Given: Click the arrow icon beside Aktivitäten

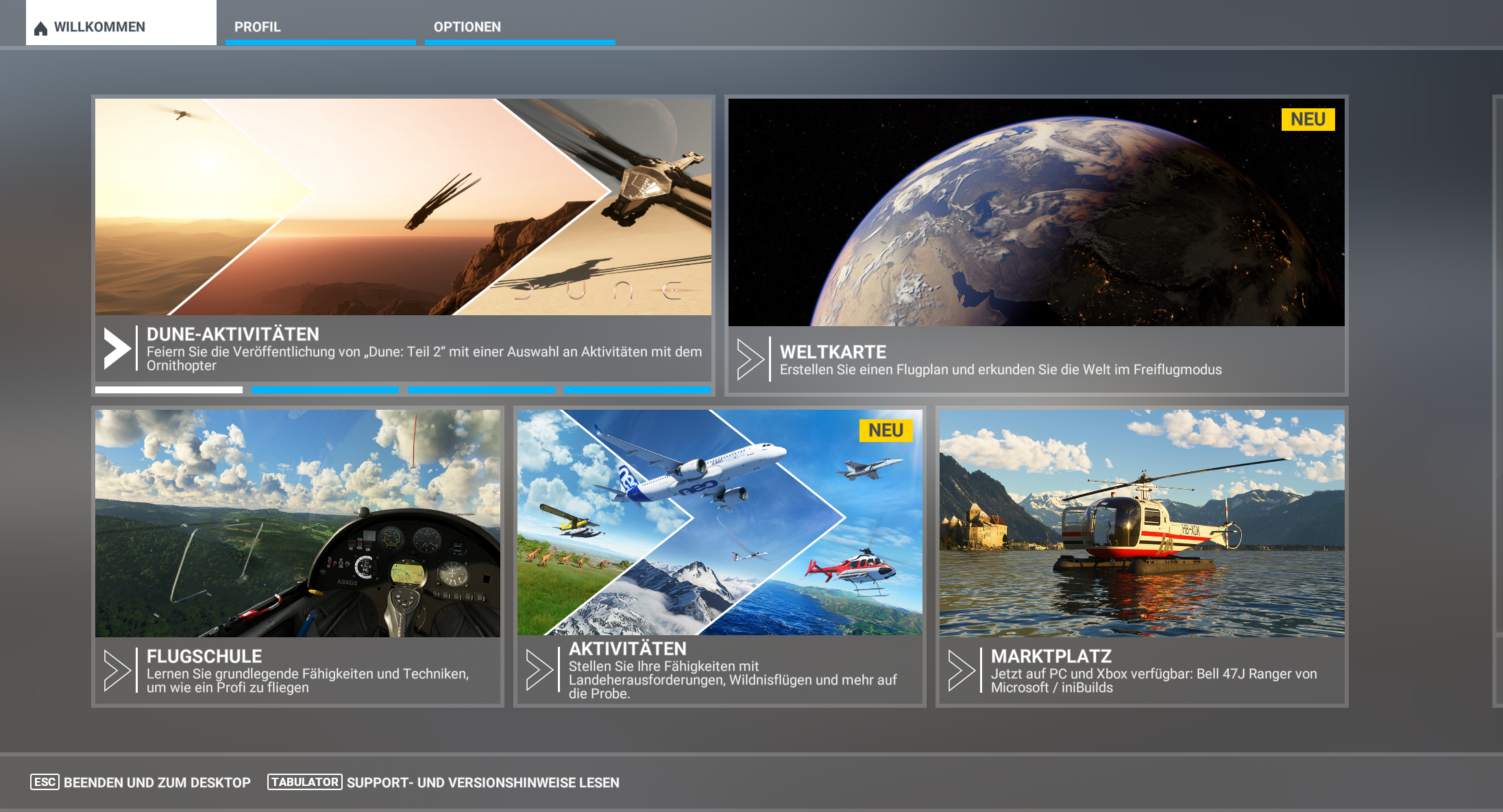Looking at the screenshot, I should 539,670.
